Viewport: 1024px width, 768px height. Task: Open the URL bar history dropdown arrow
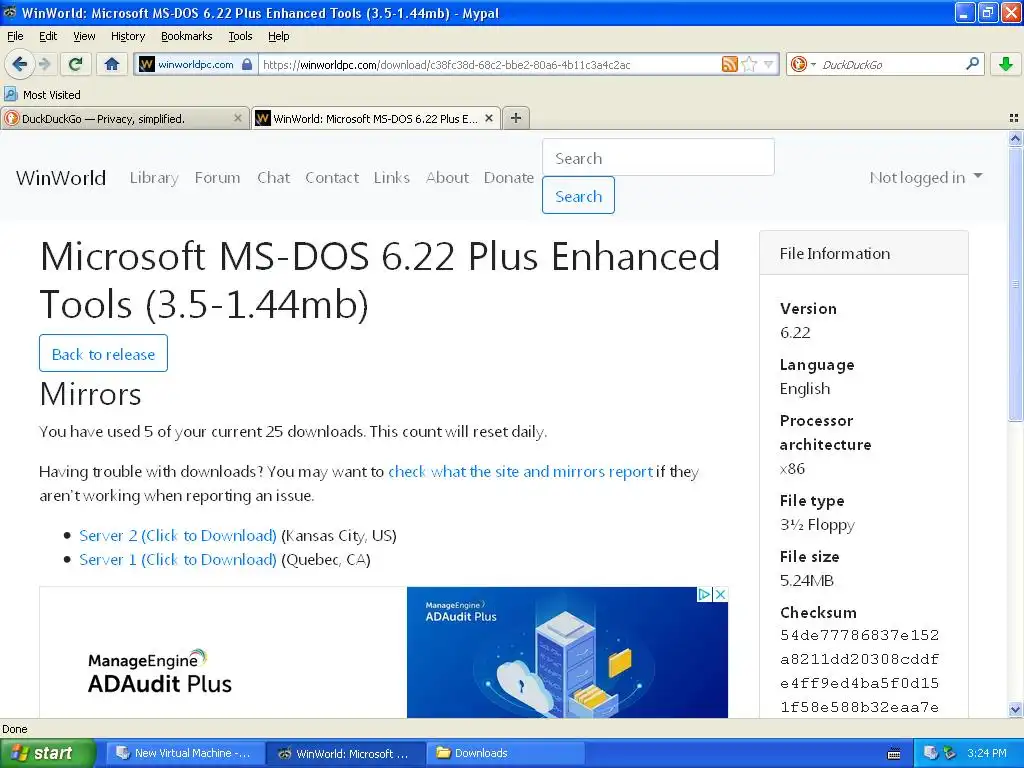[x=769, y=64]
